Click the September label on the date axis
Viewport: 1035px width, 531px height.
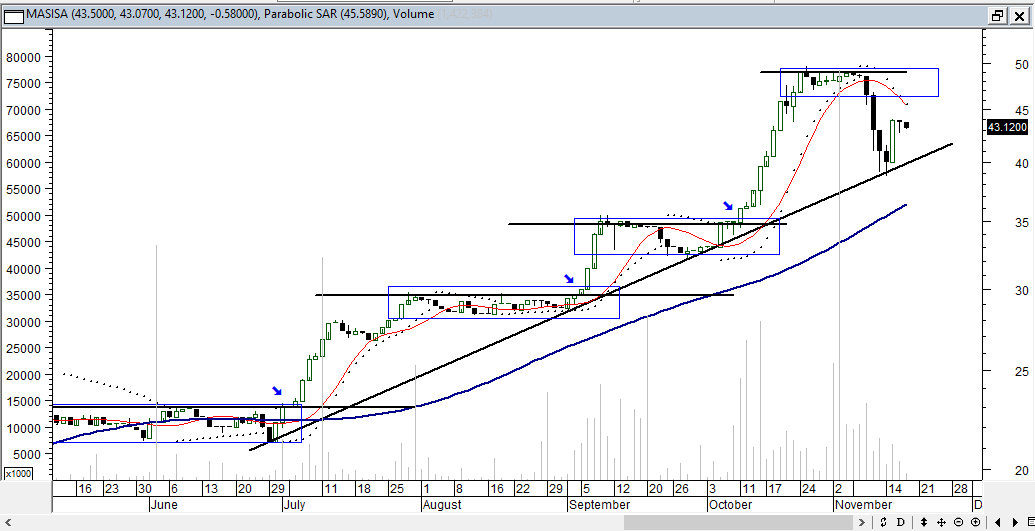click(x=599, y=505)
